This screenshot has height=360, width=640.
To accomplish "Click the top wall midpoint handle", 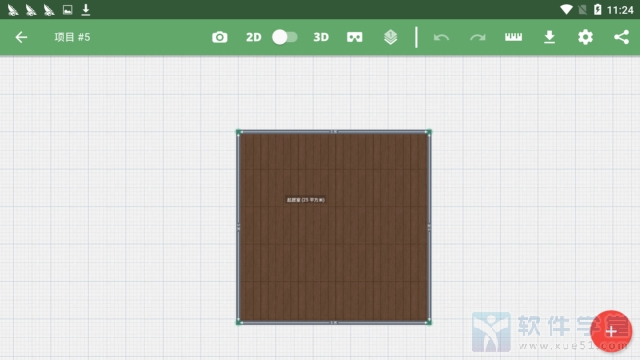I will click(333, 131).
